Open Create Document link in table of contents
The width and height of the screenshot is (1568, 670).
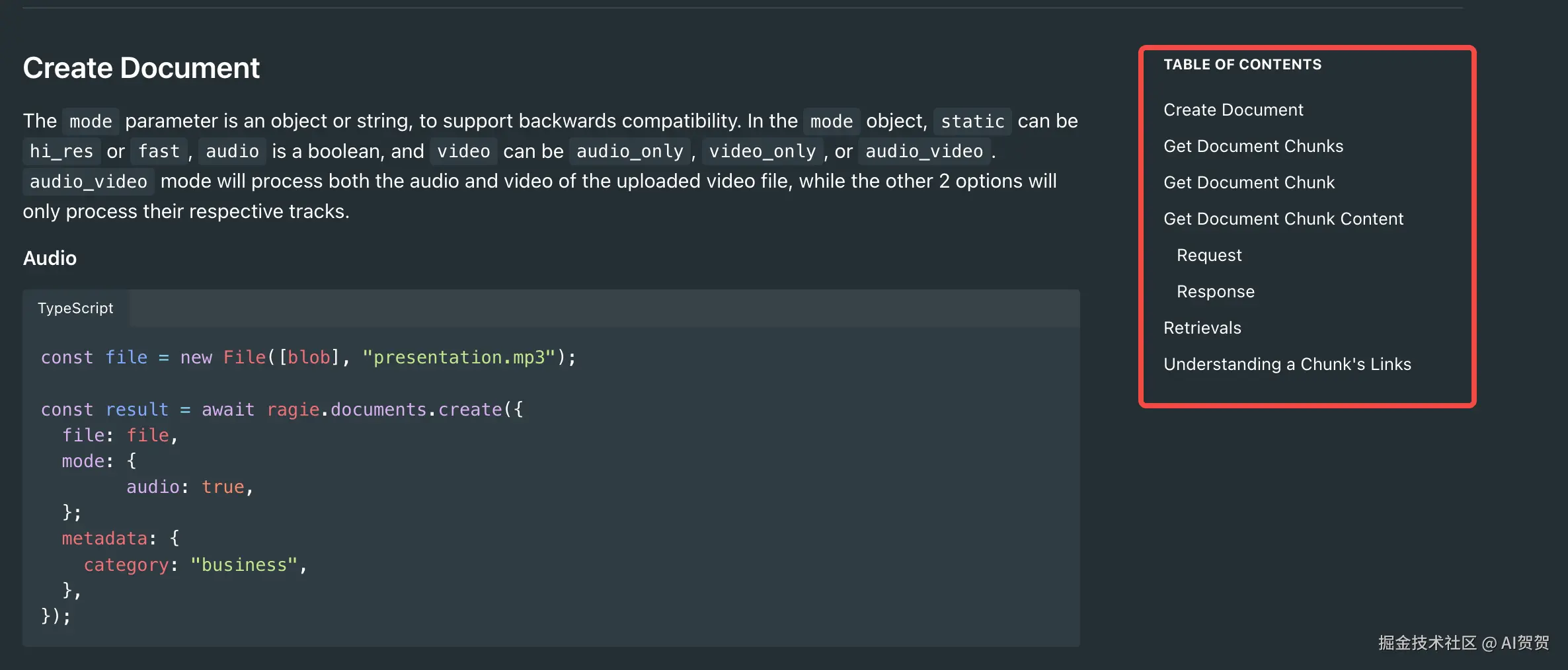(1233, 110)
